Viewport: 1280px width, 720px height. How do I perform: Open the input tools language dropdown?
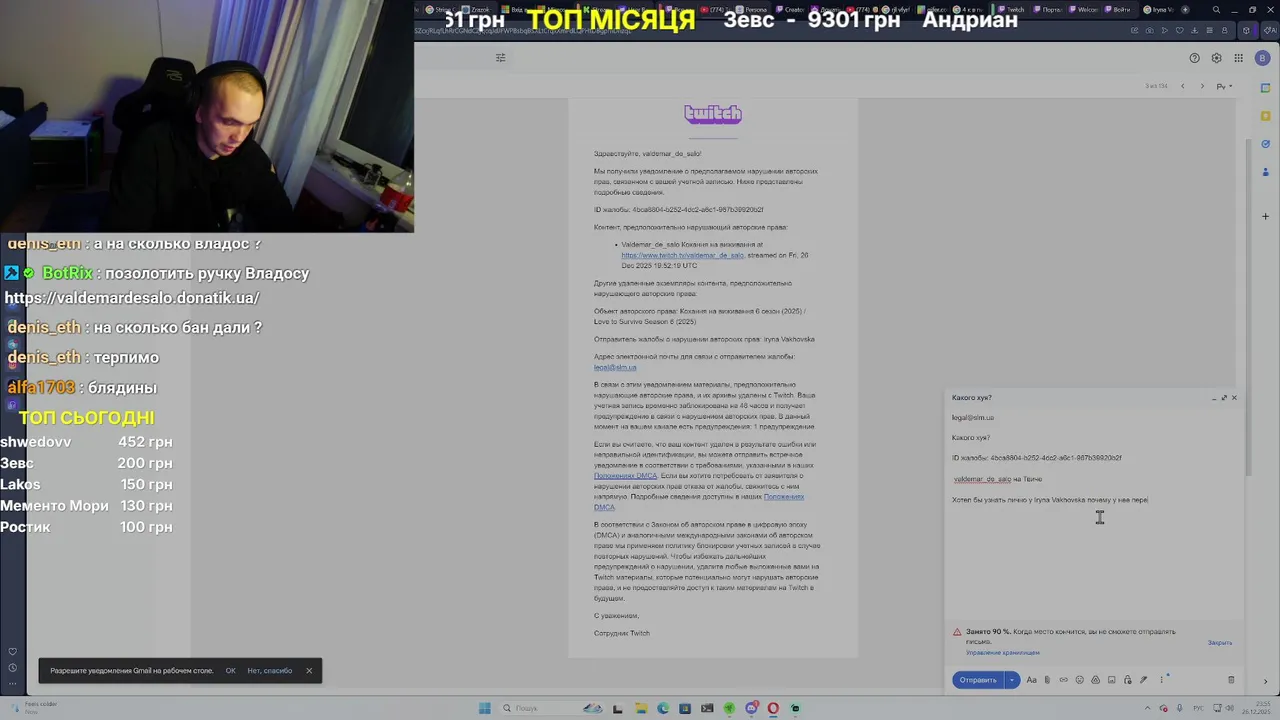point(1223,86)
